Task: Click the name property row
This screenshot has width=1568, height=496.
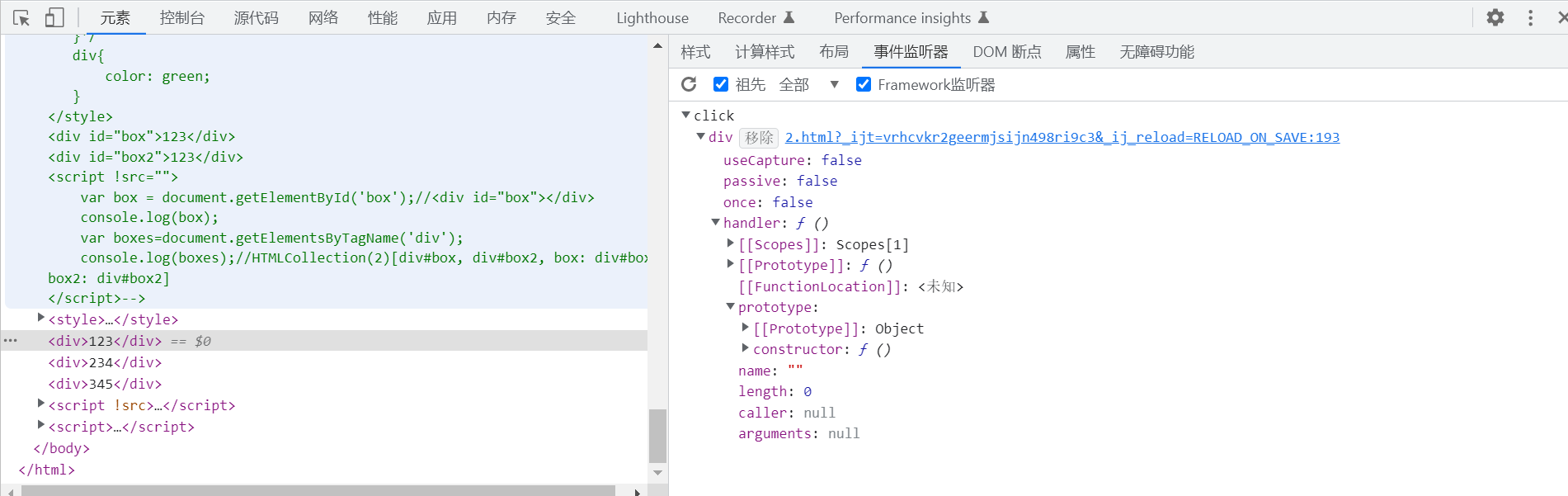Action: point(770,371)
